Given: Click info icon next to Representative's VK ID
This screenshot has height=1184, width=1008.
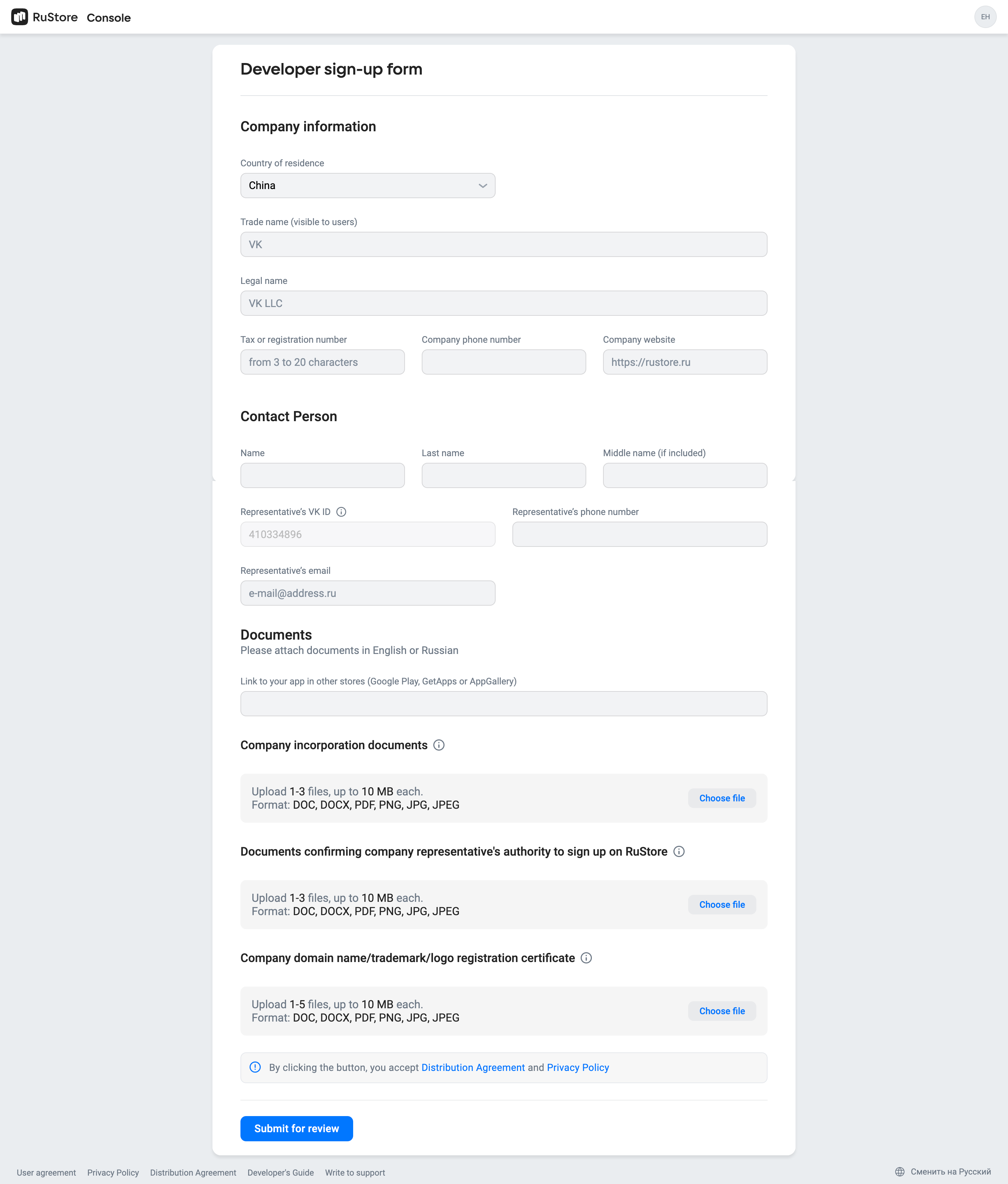Looking at the screenshot, I should click(x=341, y=512).
